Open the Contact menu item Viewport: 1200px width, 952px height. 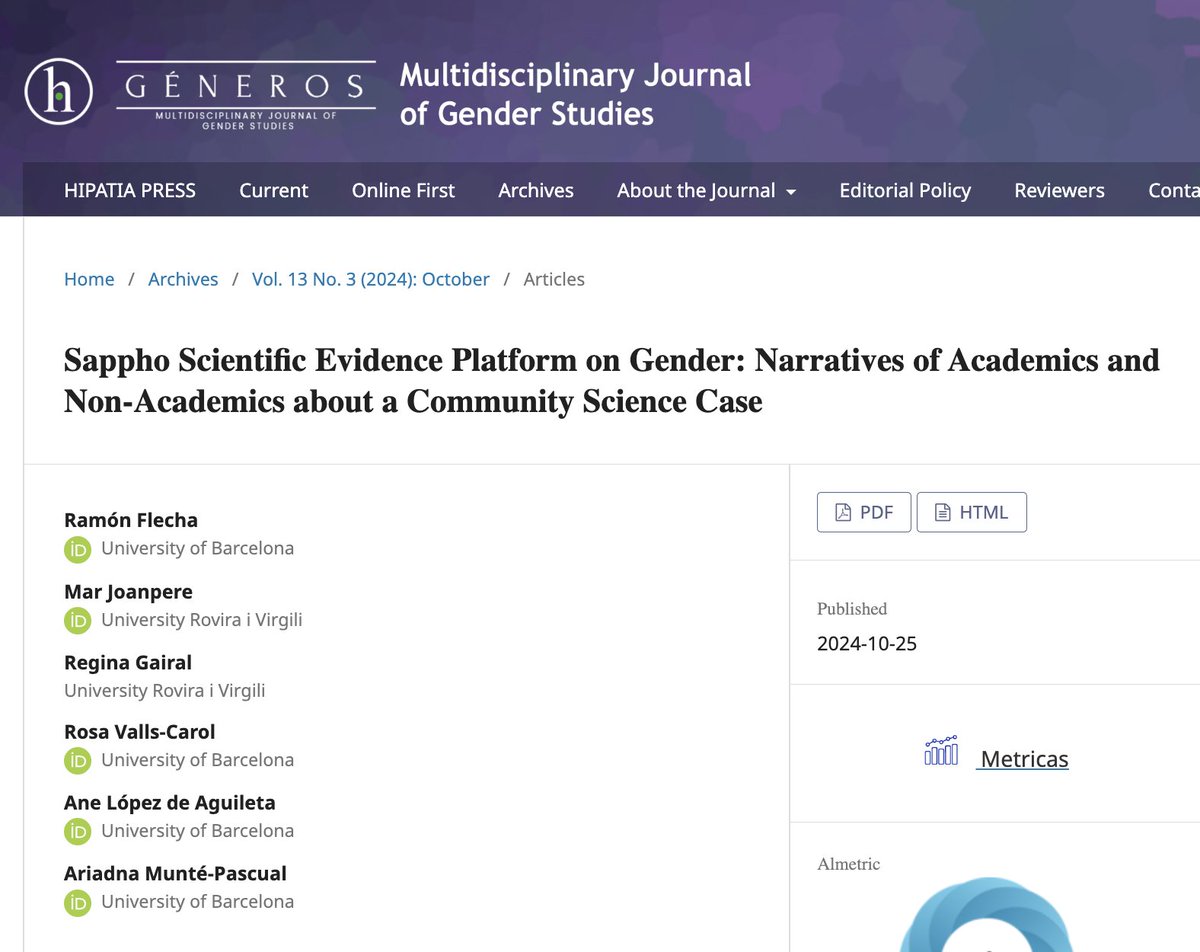[1174, 190]
